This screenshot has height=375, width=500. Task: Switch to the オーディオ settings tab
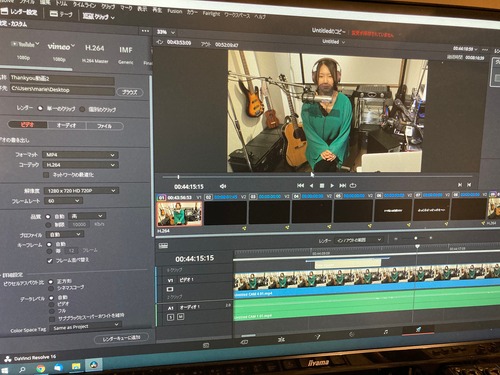click(x=66, y=125)
